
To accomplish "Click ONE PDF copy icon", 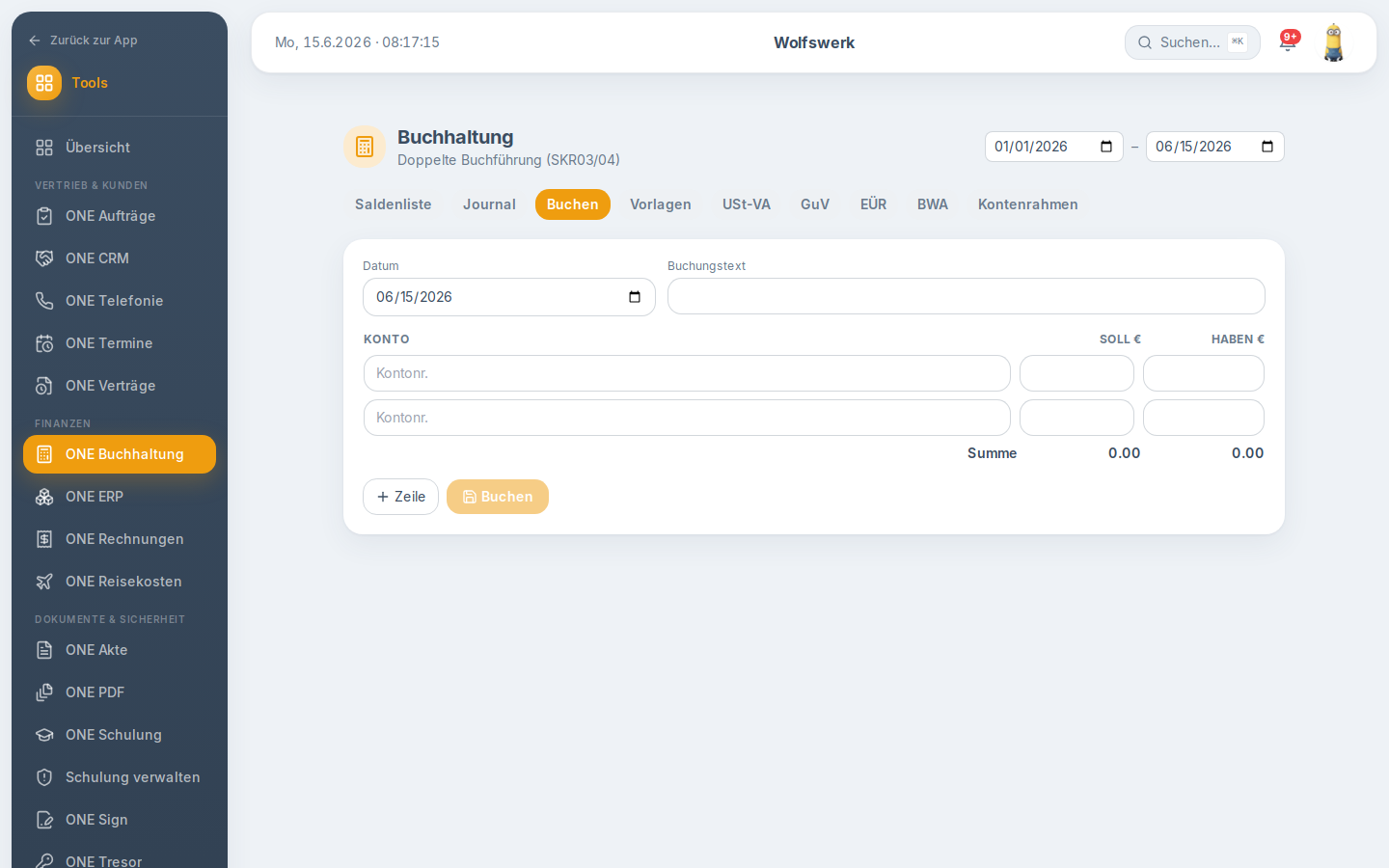I will [x=44, y=692].
